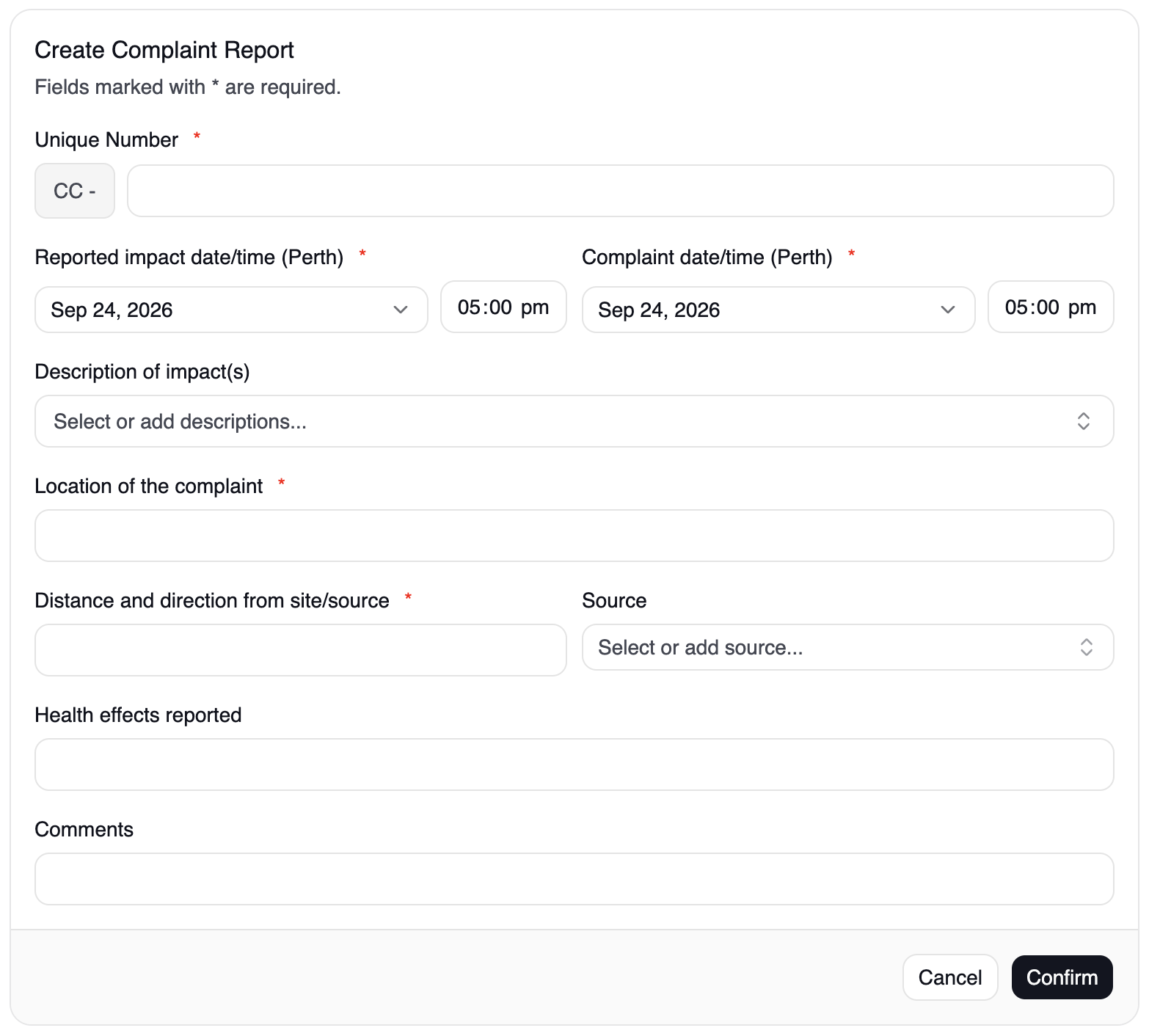
Task: Set the Complaint time field
Action: click(1051, 307)
